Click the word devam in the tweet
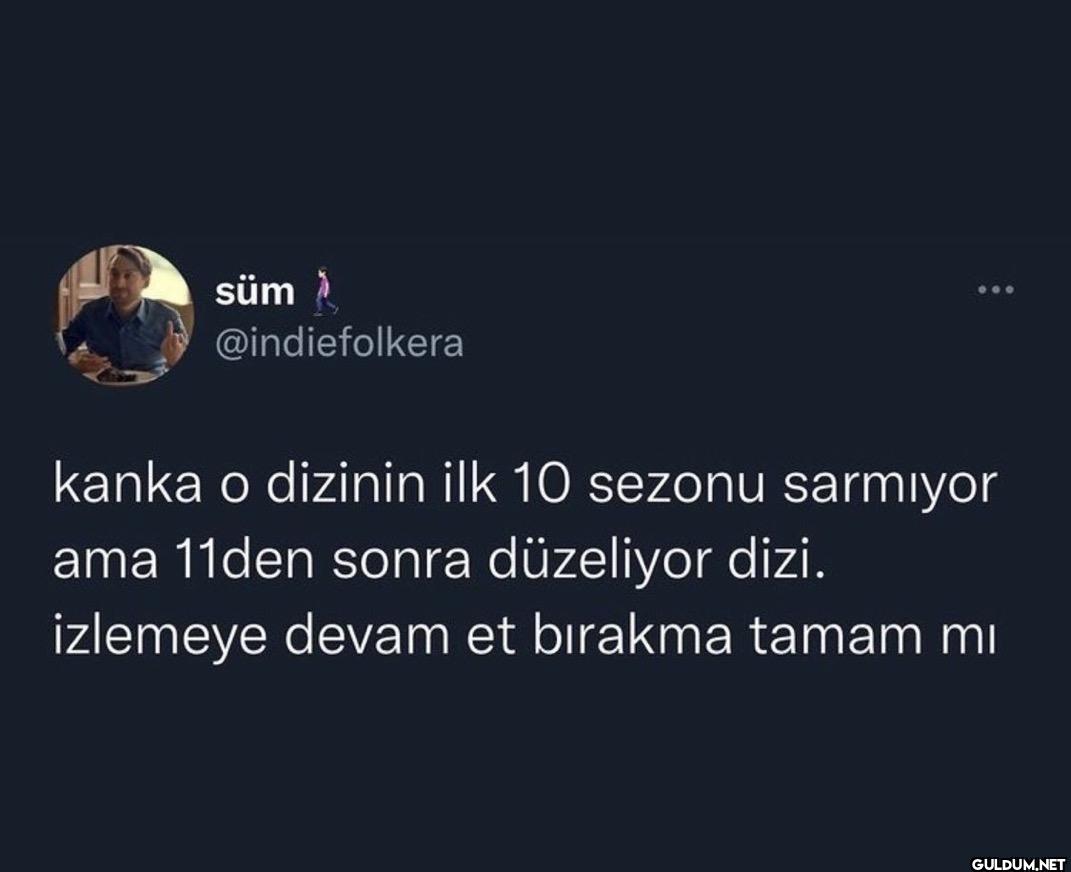 (x=366, y=636)
